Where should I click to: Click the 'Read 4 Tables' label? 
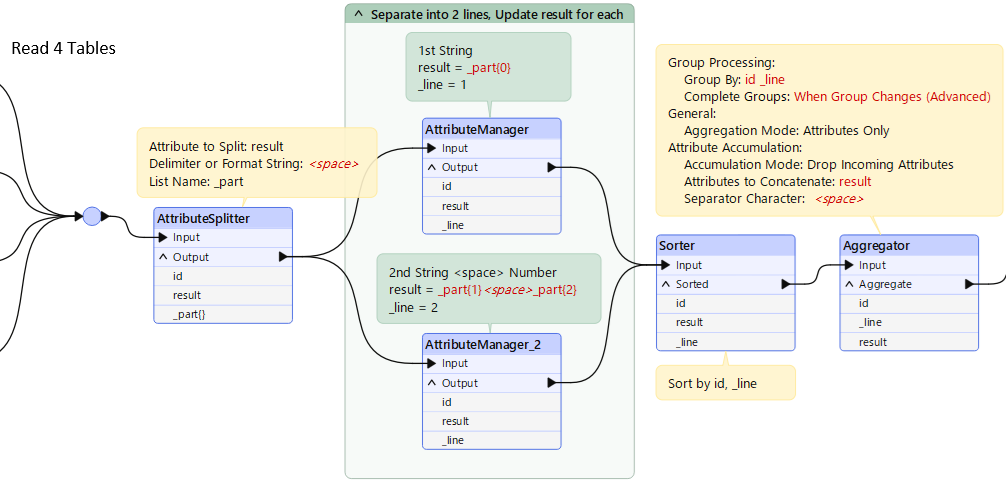tap(64, 48)
